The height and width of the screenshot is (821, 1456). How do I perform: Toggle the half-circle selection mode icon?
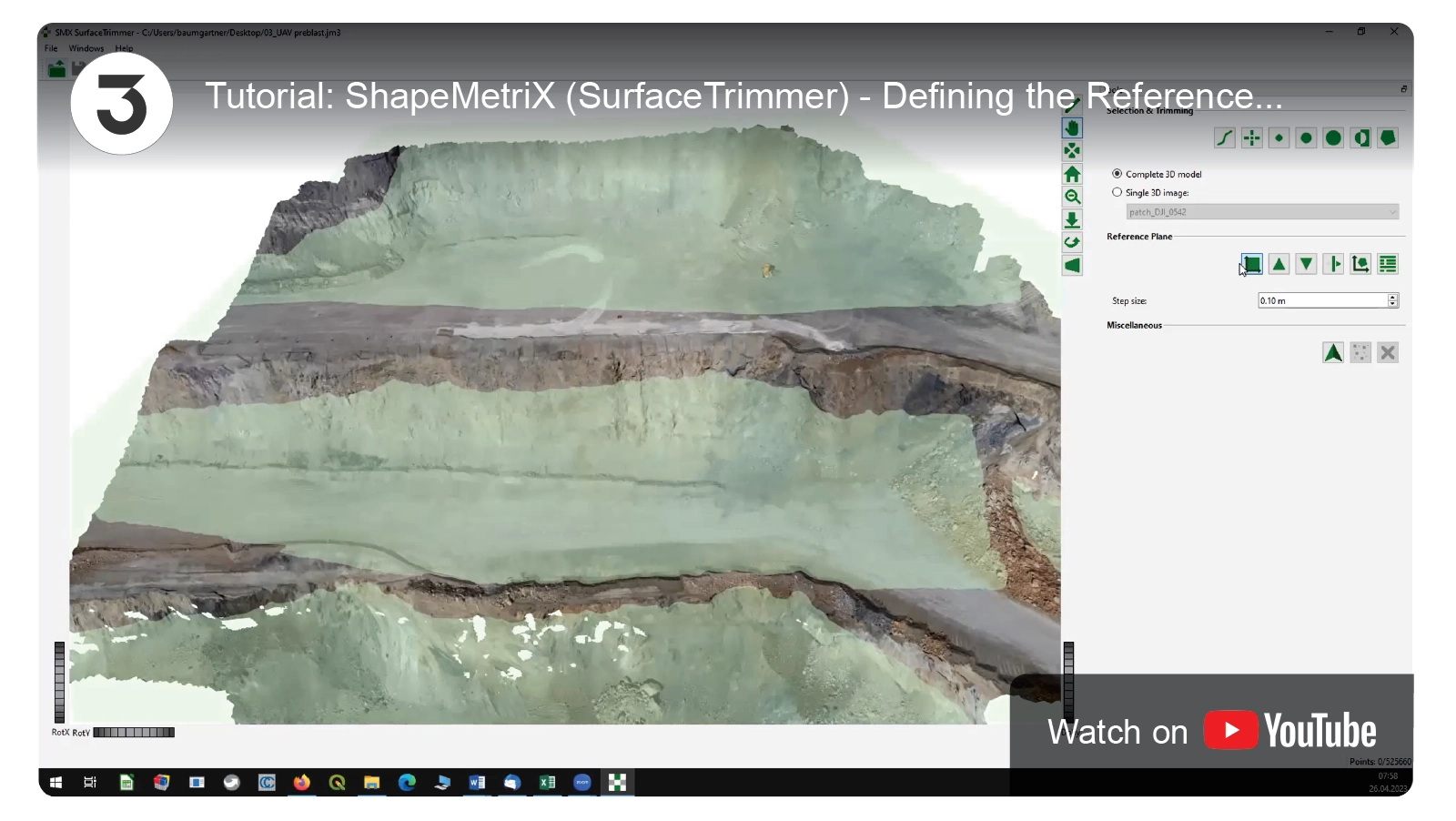(x=1360, y=138)
